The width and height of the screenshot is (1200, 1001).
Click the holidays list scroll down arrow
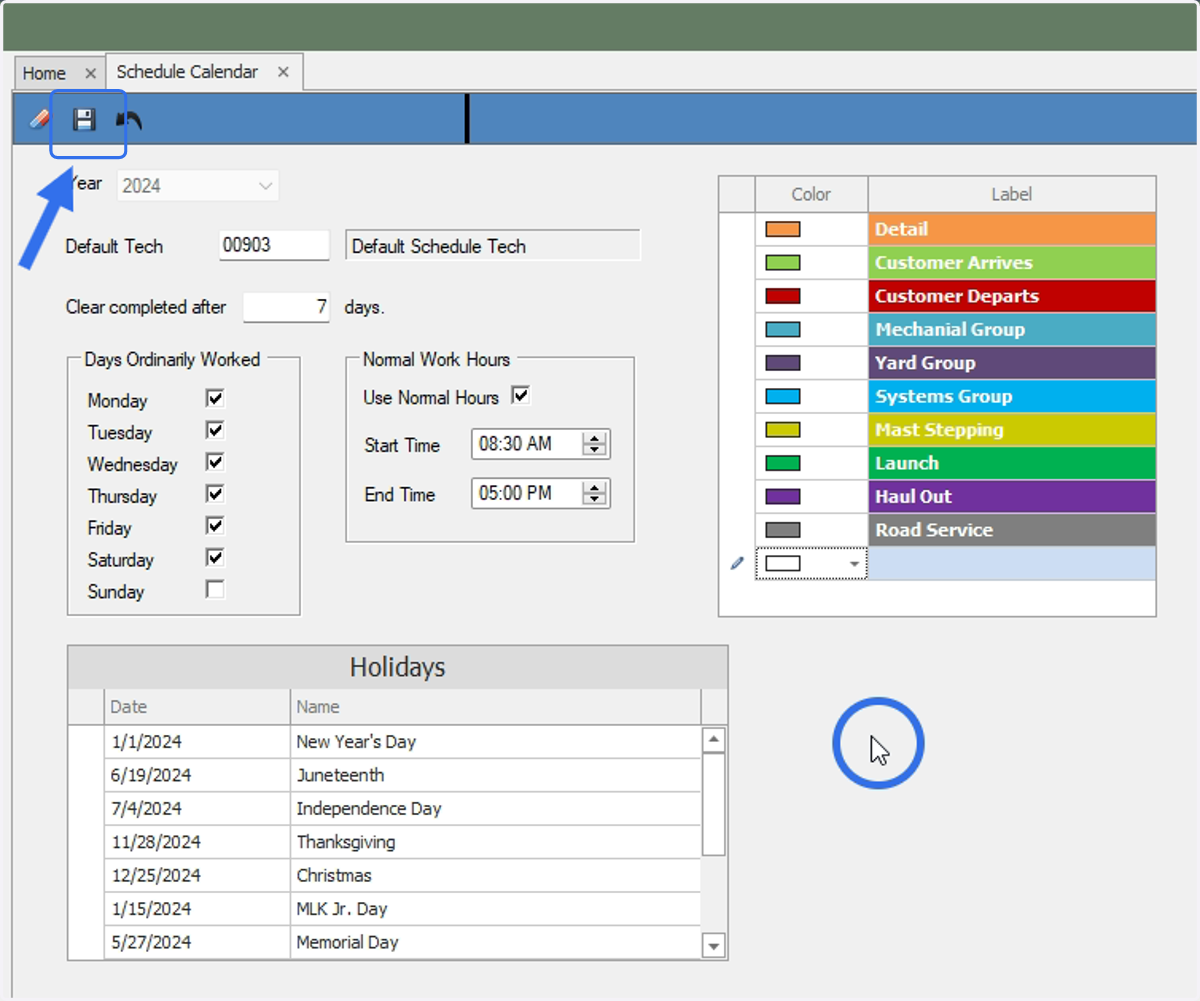(x=714, y=944)
